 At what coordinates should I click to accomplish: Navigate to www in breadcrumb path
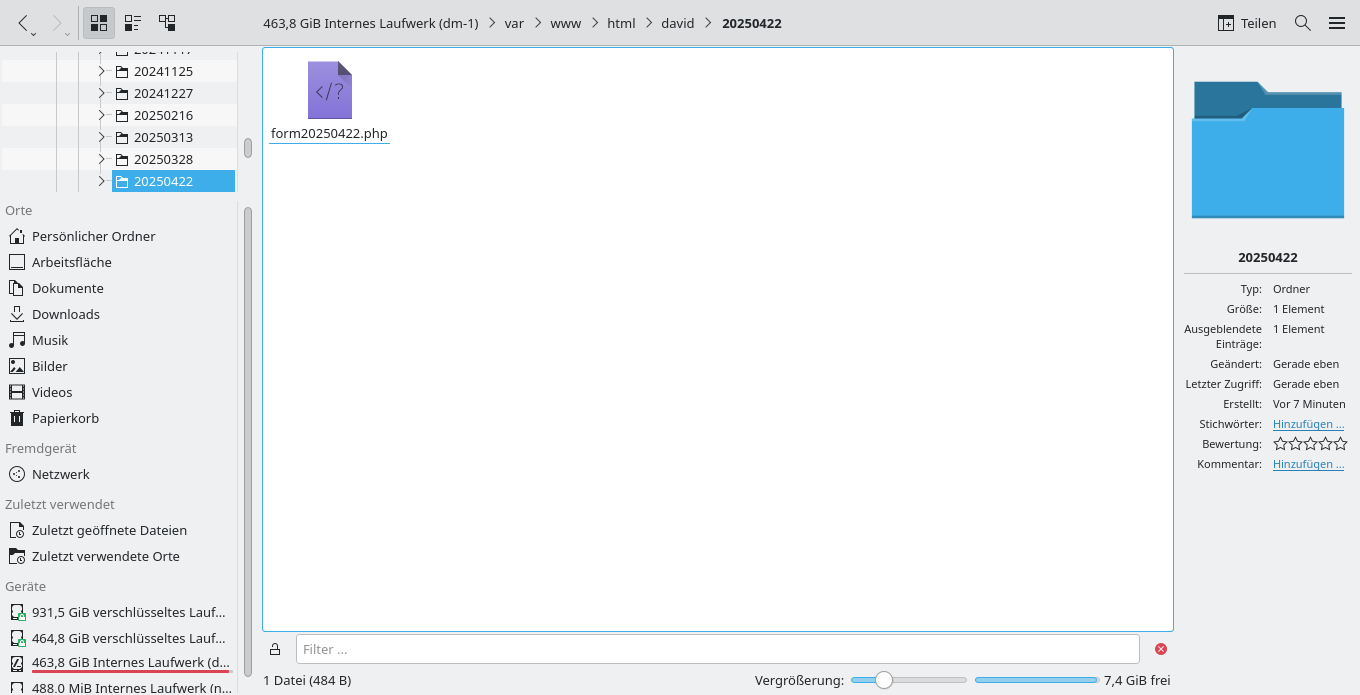[565, 23]
